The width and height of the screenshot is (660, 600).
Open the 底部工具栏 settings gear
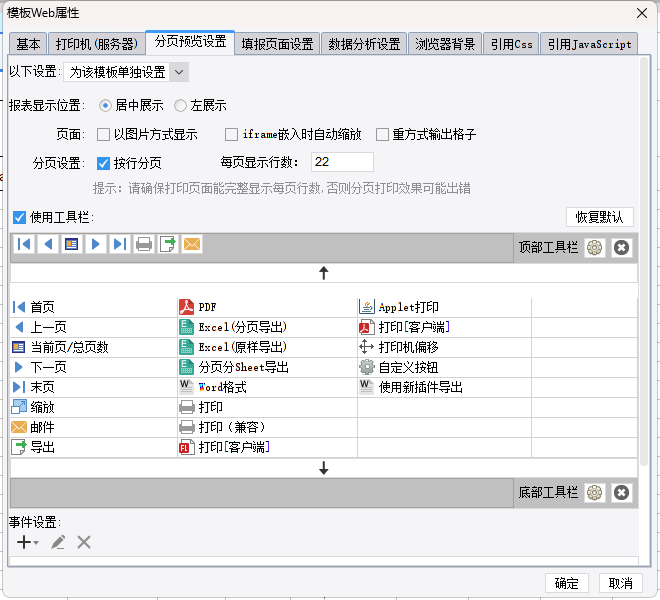tap(594, 492)
